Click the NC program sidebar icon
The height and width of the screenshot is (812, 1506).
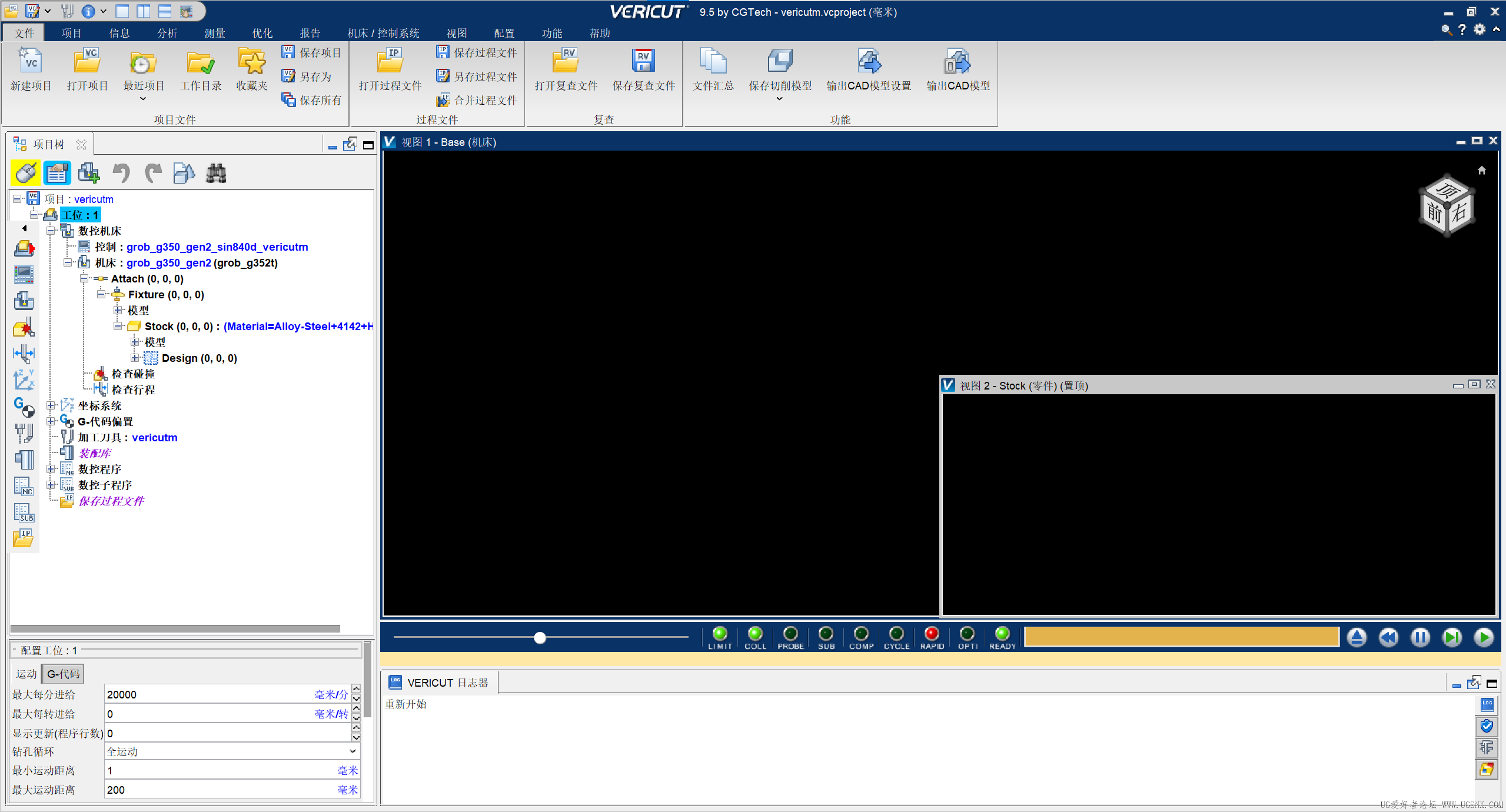pos(24,486)
